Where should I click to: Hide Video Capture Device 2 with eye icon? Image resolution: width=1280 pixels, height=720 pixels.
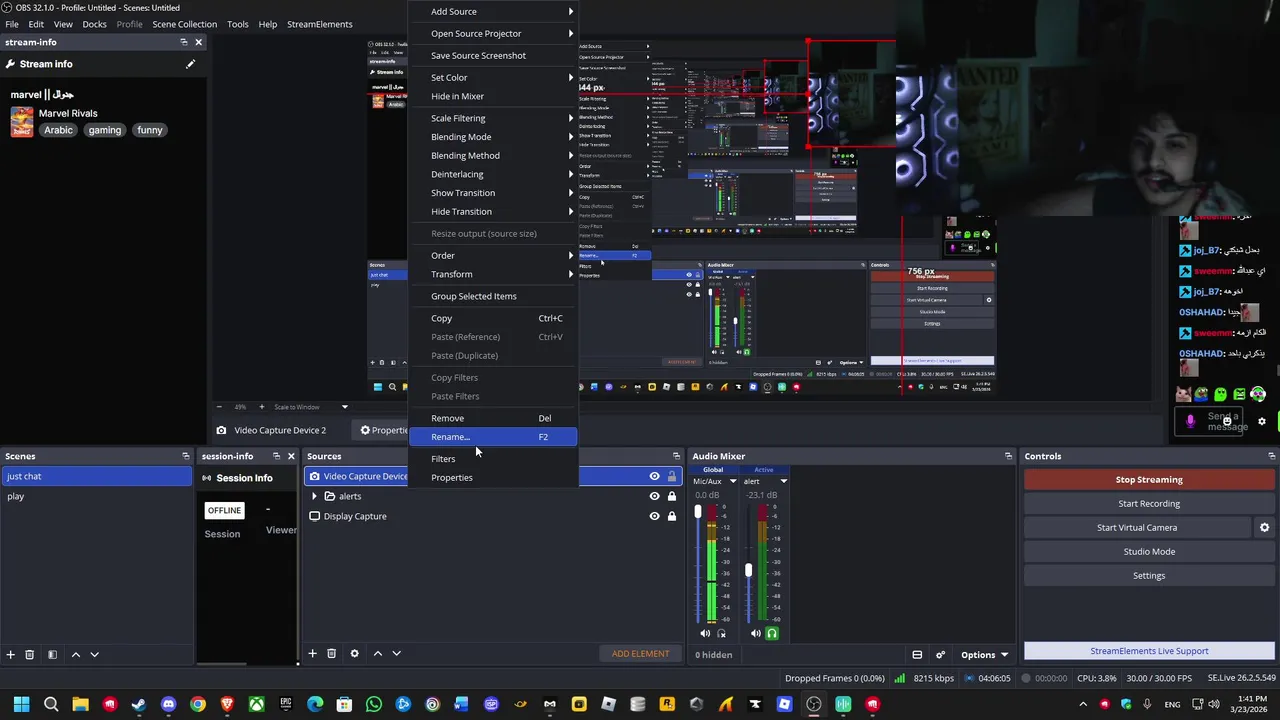[654, 476]
